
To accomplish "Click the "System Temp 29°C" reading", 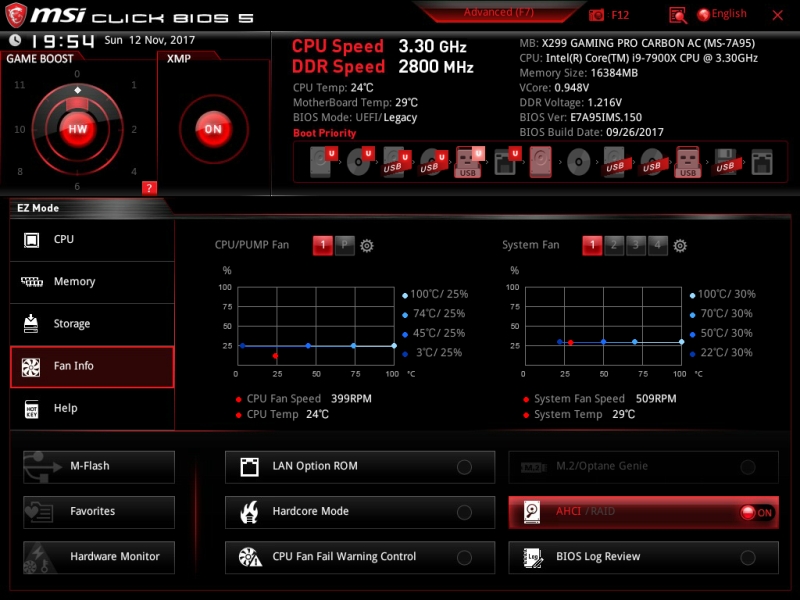I will click(580, 414).
